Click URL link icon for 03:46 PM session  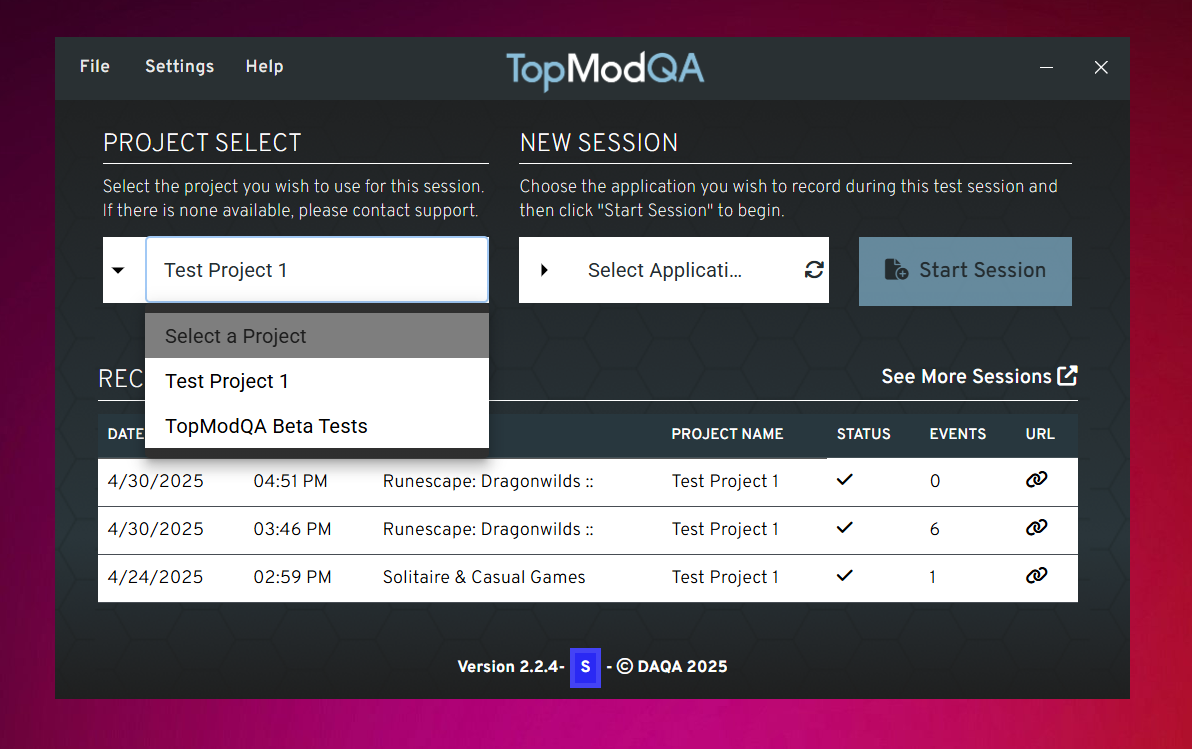point(1036,528)
